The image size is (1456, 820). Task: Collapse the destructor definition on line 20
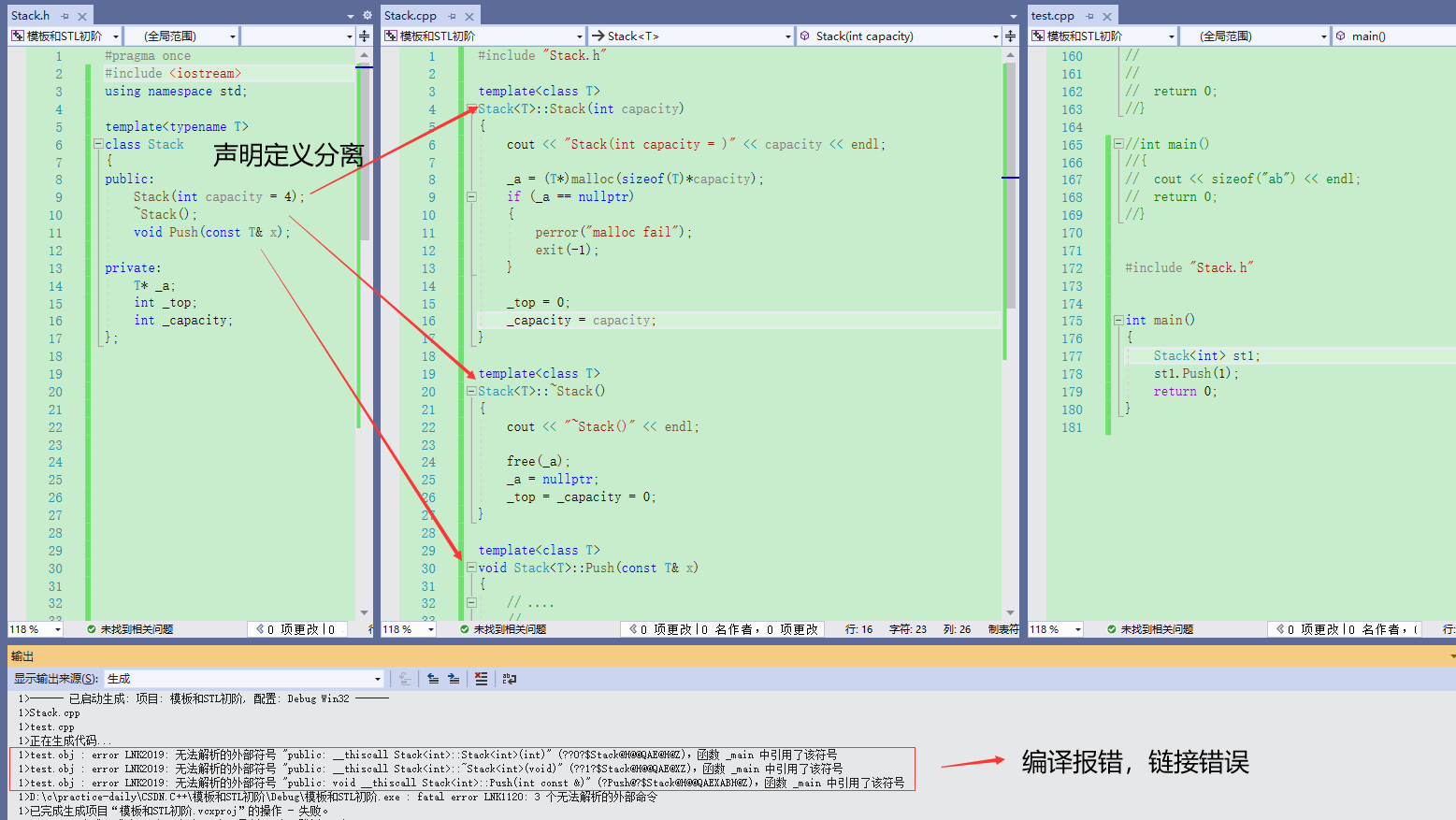[471, 391]
